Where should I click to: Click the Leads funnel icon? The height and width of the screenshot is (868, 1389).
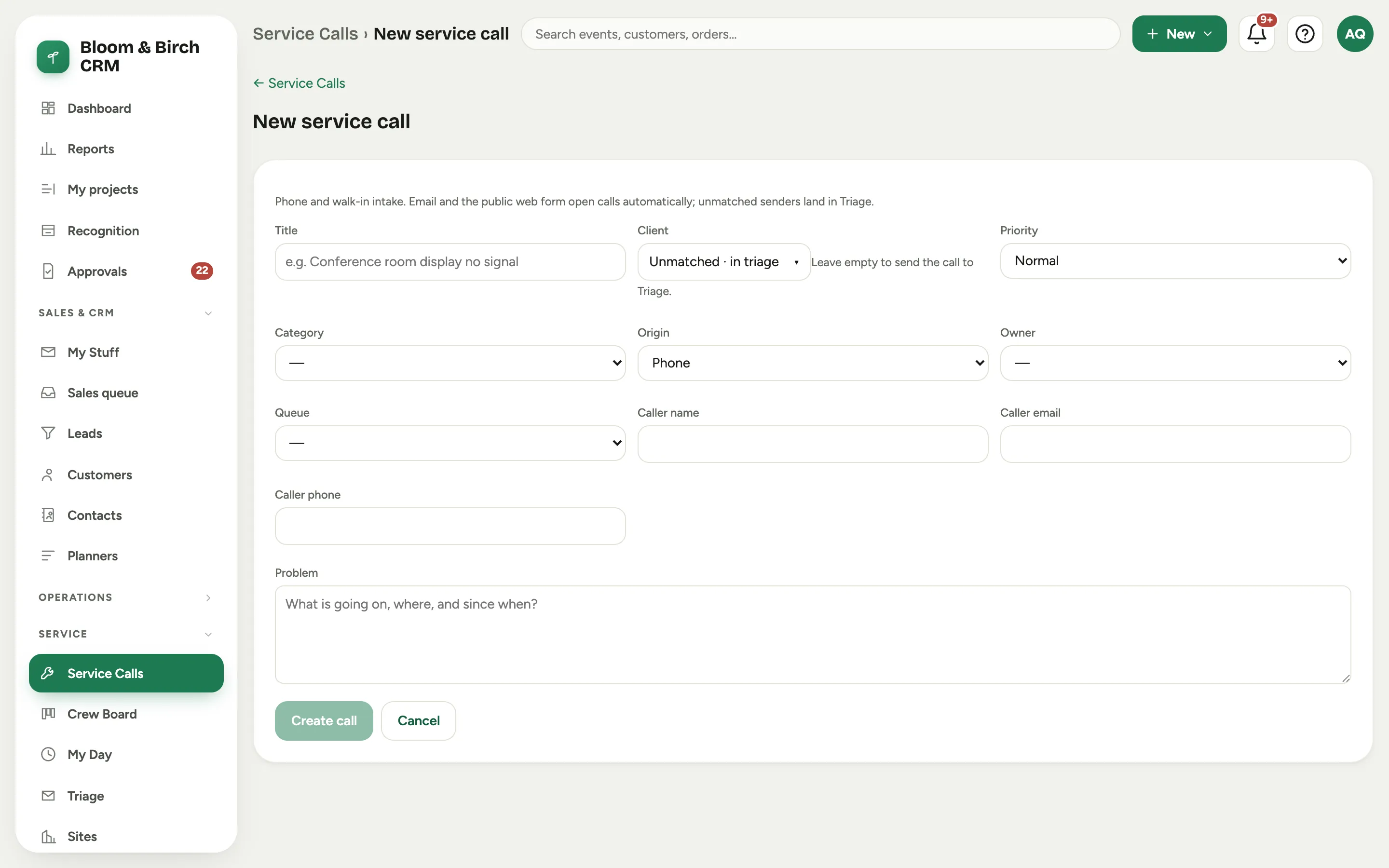pos(48,434)
